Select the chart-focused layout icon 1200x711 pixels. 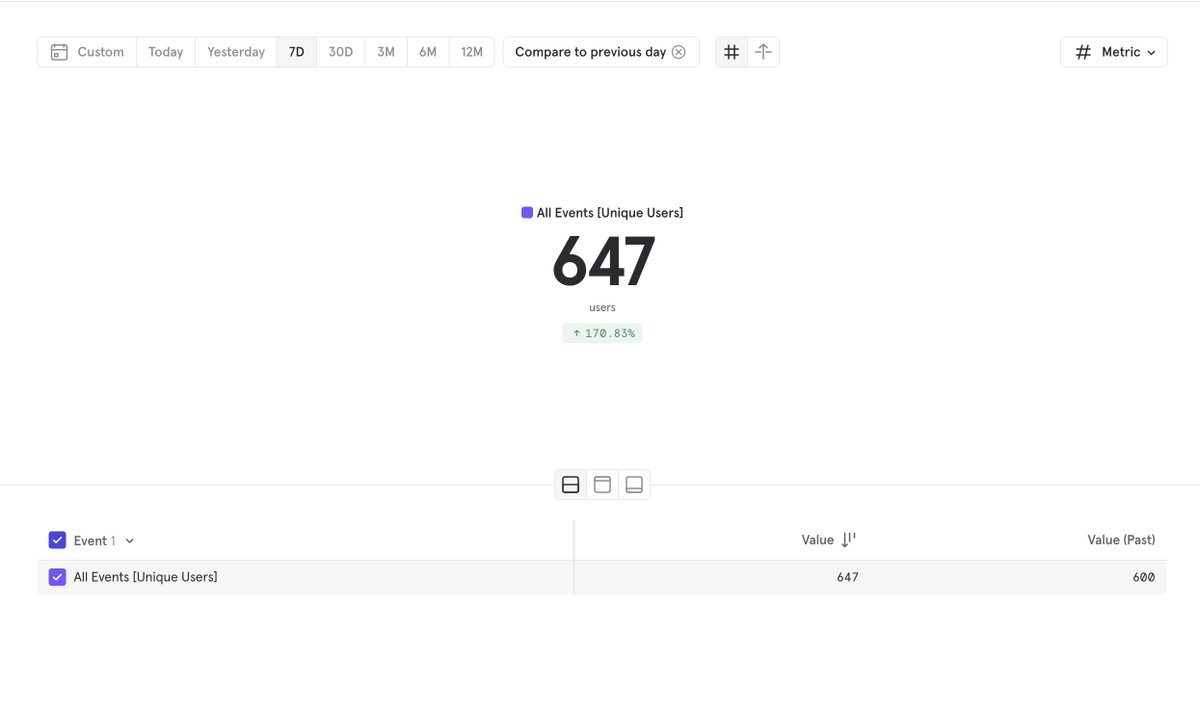click(x=602, y=485)
